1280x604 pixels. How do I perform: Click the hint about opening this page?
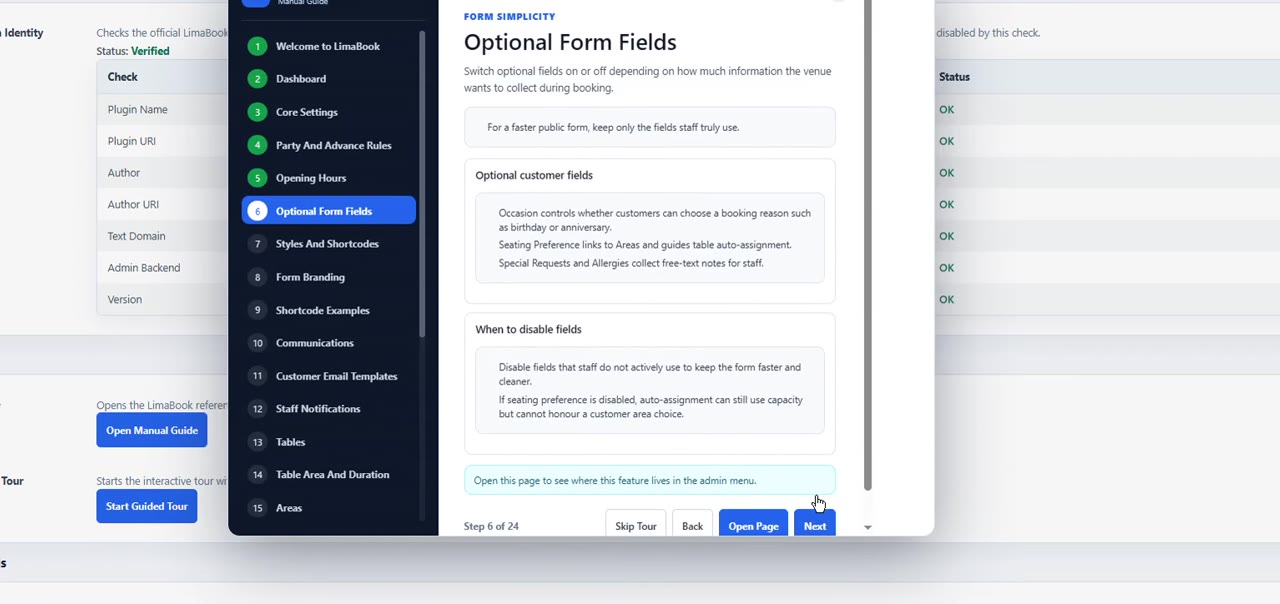[x=650, y=481]
